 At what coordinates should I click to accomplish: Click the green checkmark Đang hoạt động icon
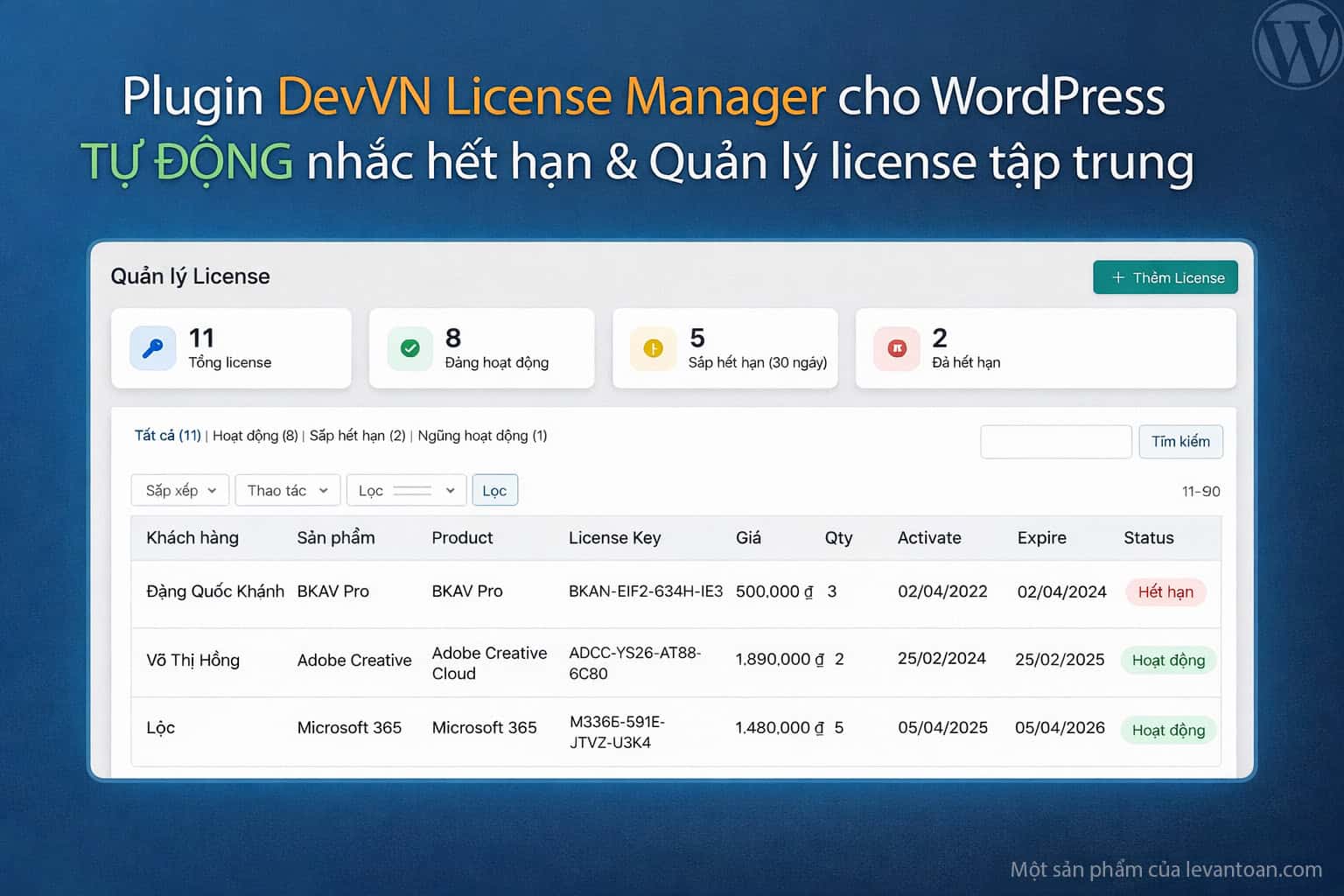(x=409, y=348)
